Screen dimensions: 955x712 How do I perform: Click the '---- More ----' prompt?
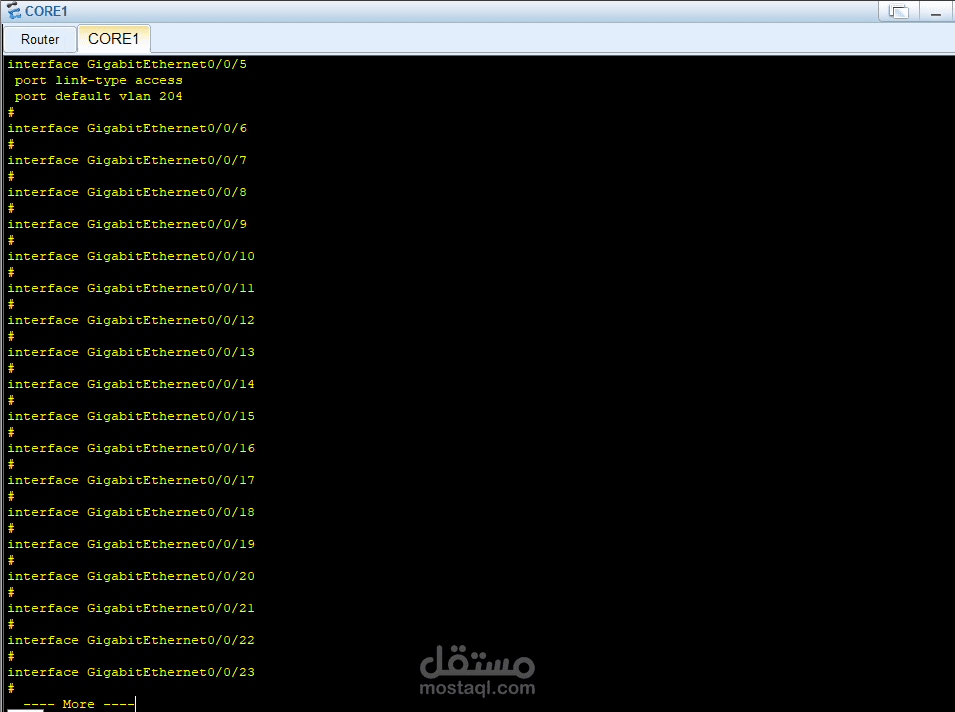pyautogui.click(x=79, y=704)
